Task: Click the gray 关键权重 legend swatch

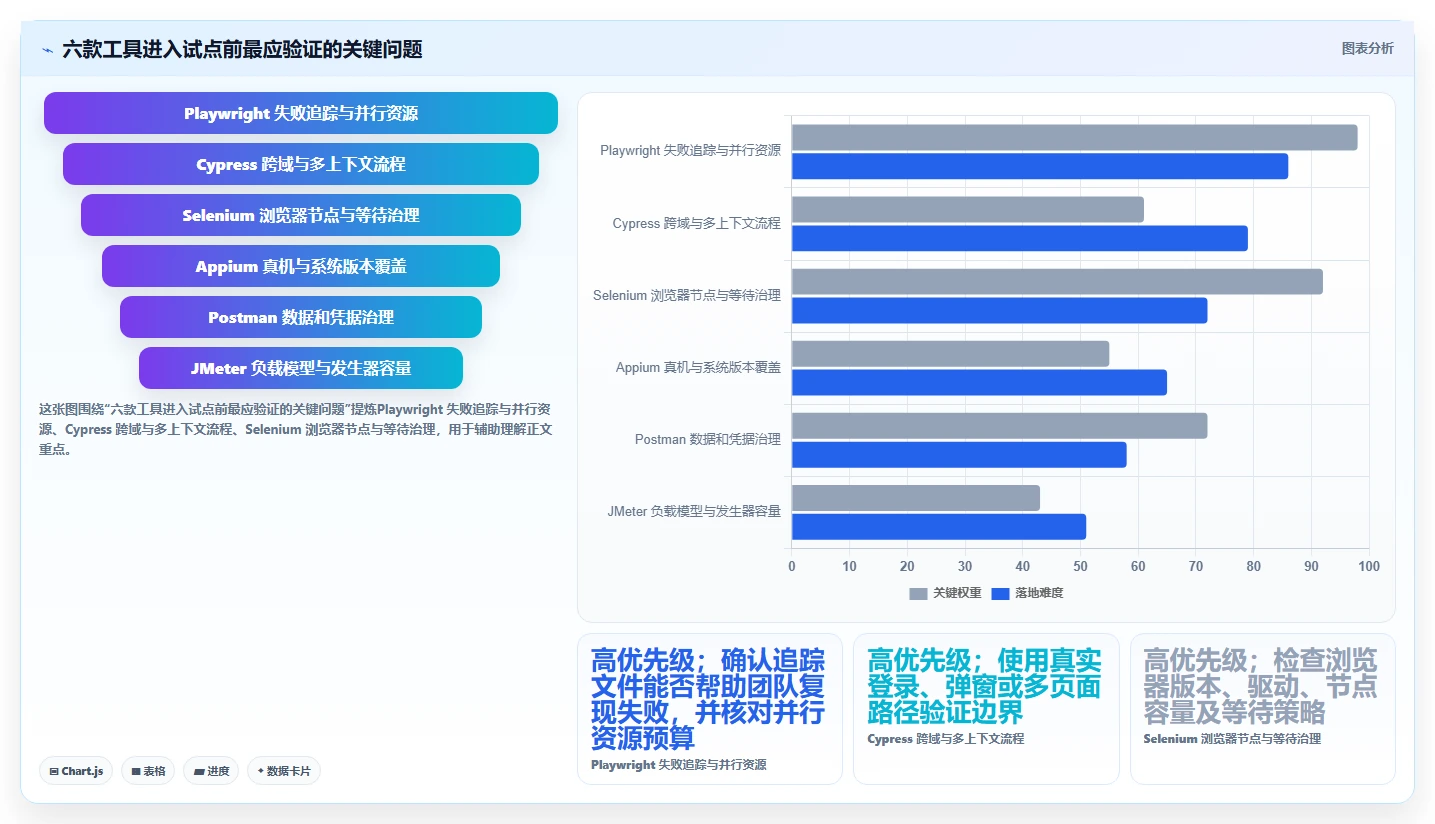Action: (x=918, y=594)
